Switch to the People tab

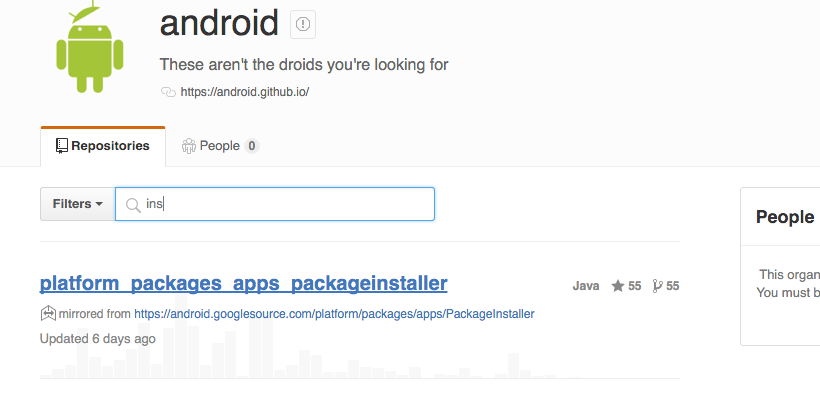219,146
